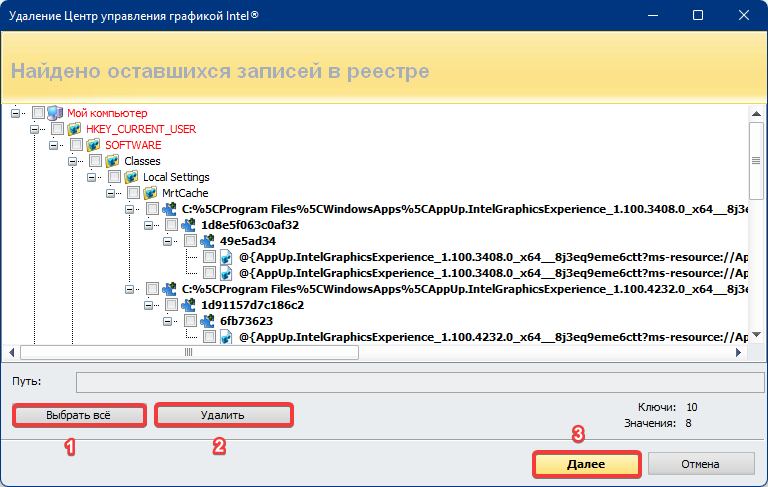The height and width of the screenshot is (487, 768).
Task: Click the HKEY_CURRENT_USER registry folder icon
Action: (x=74, y=129)
